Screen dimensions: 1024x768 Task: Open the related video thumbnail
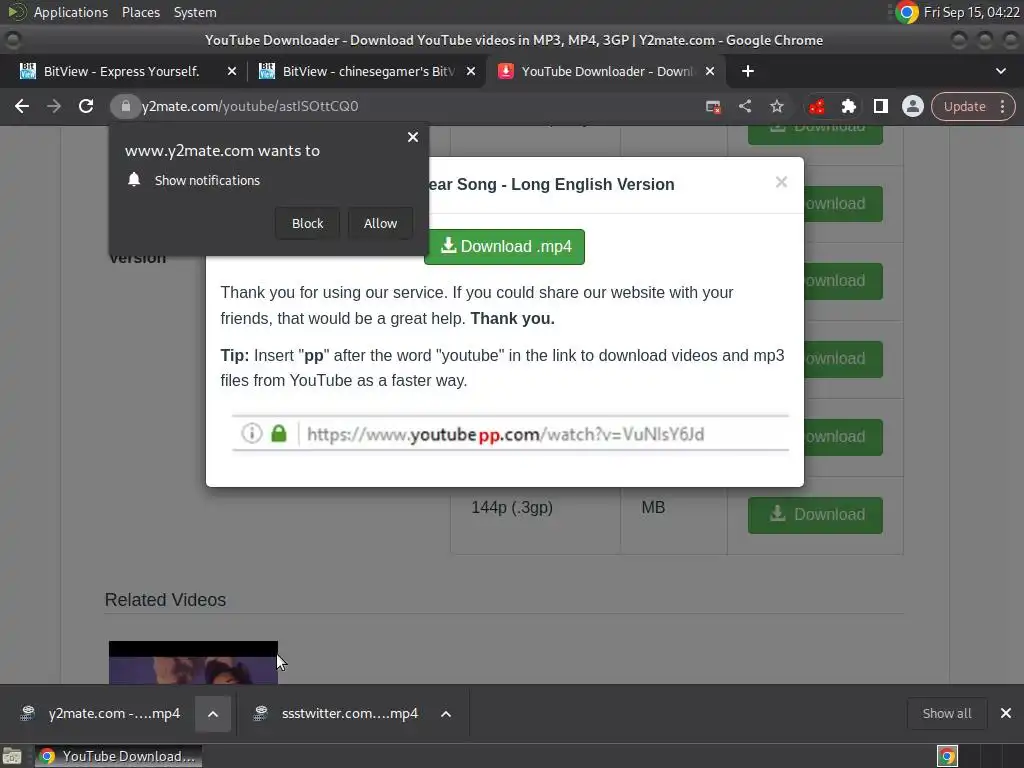[193, 662]
